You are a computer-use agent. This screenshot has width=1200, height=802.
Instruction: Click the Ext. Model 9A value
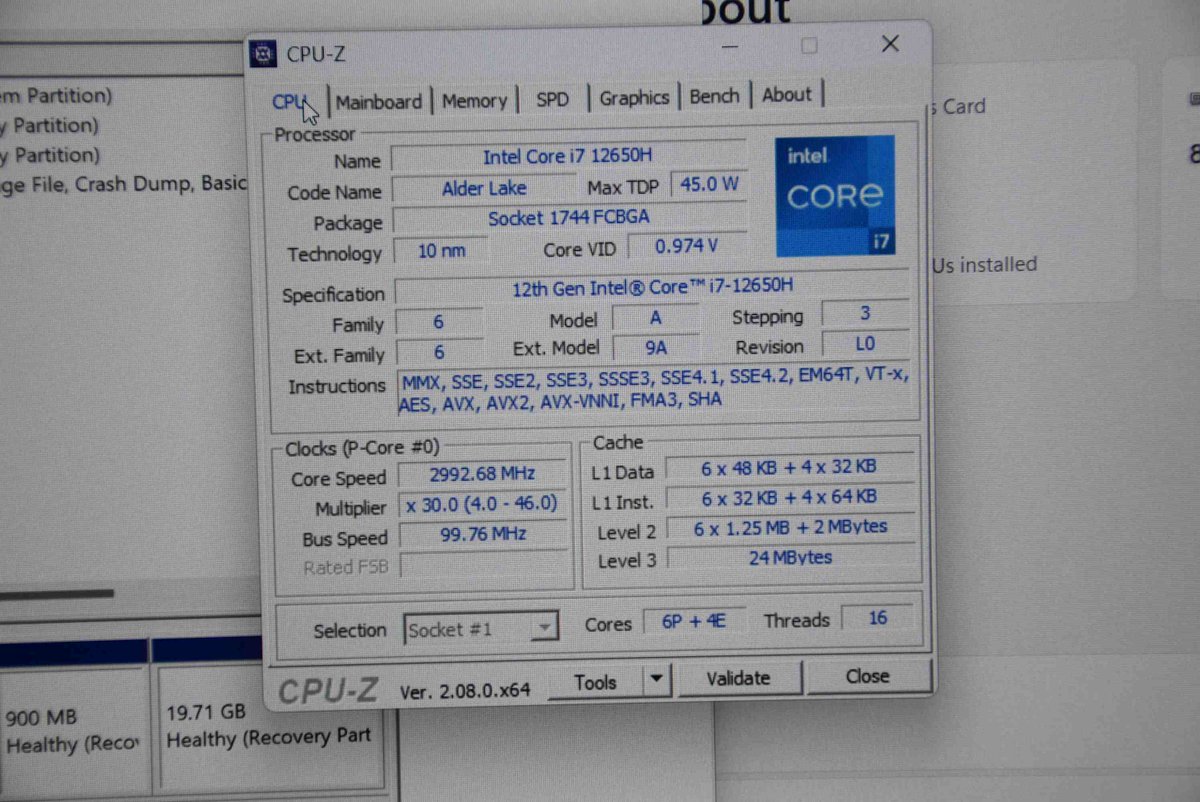pos(656,347)
